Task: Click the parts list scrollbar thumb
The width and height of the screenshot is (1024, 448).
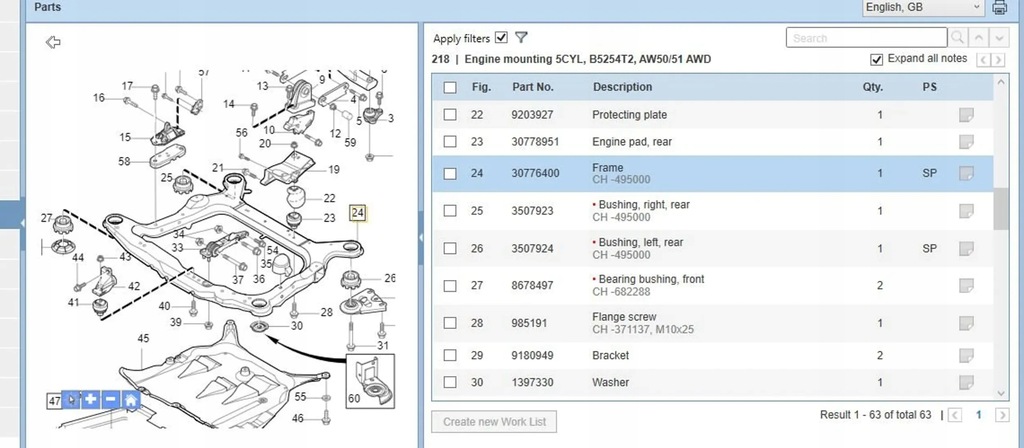Action: tap(1001, 209)
